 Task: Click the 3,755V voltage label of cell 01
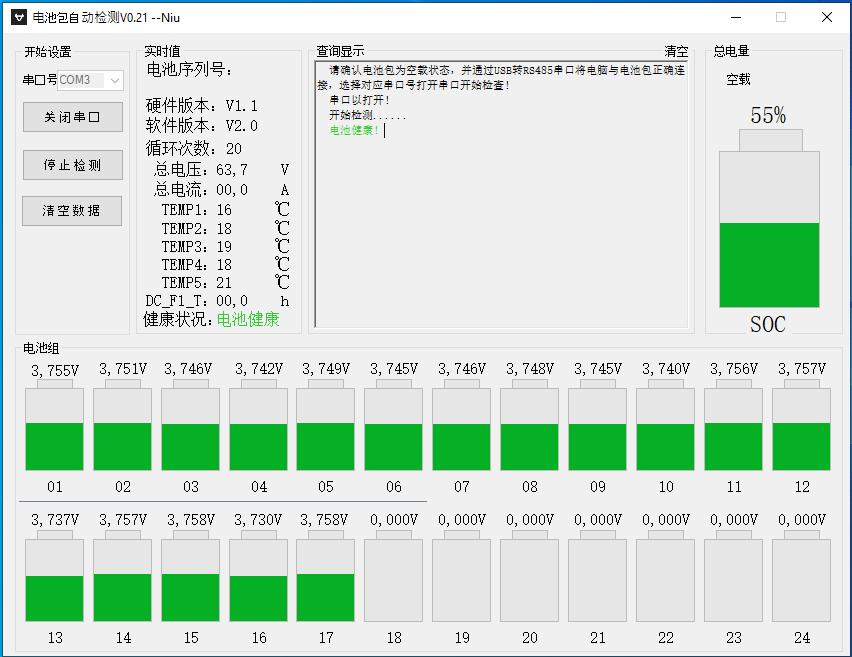pyautogui.click(x=55, y=371)
